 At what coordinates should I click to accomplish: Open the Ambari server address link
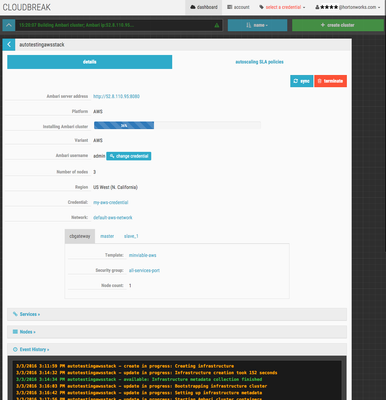tap(116, 96)
